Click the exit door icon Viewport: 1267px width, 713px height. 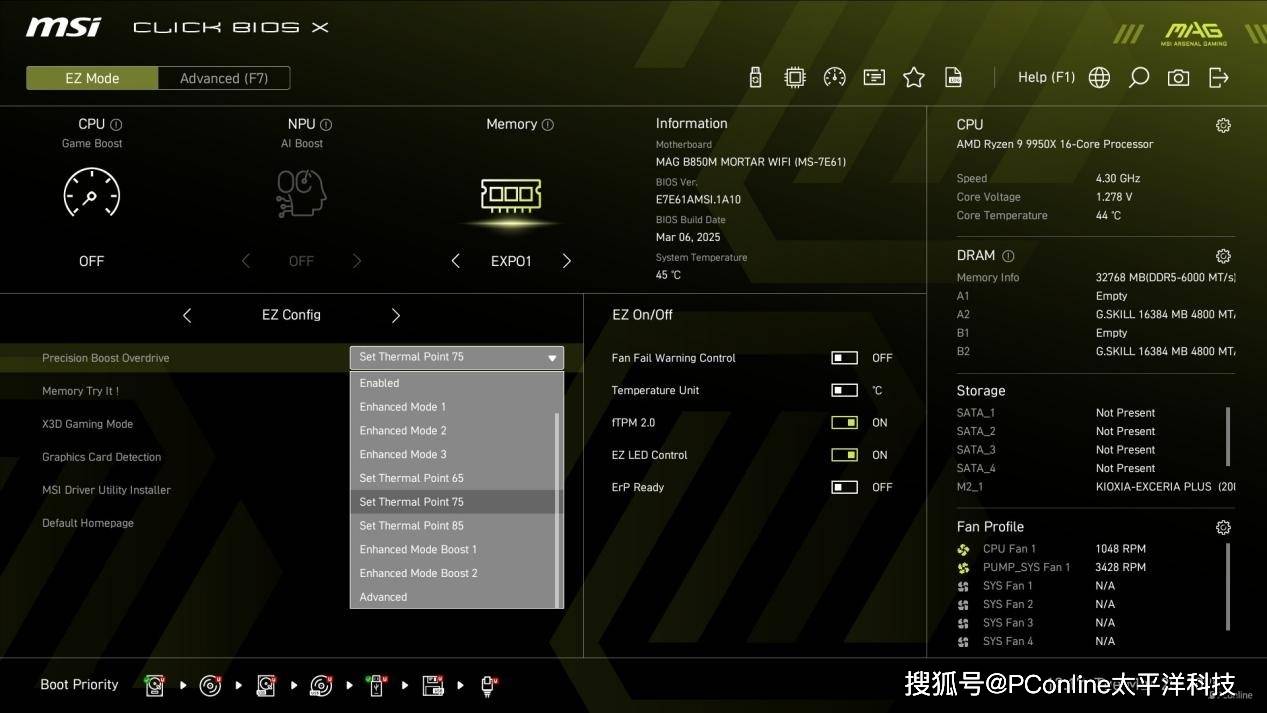pos(1219,77)
